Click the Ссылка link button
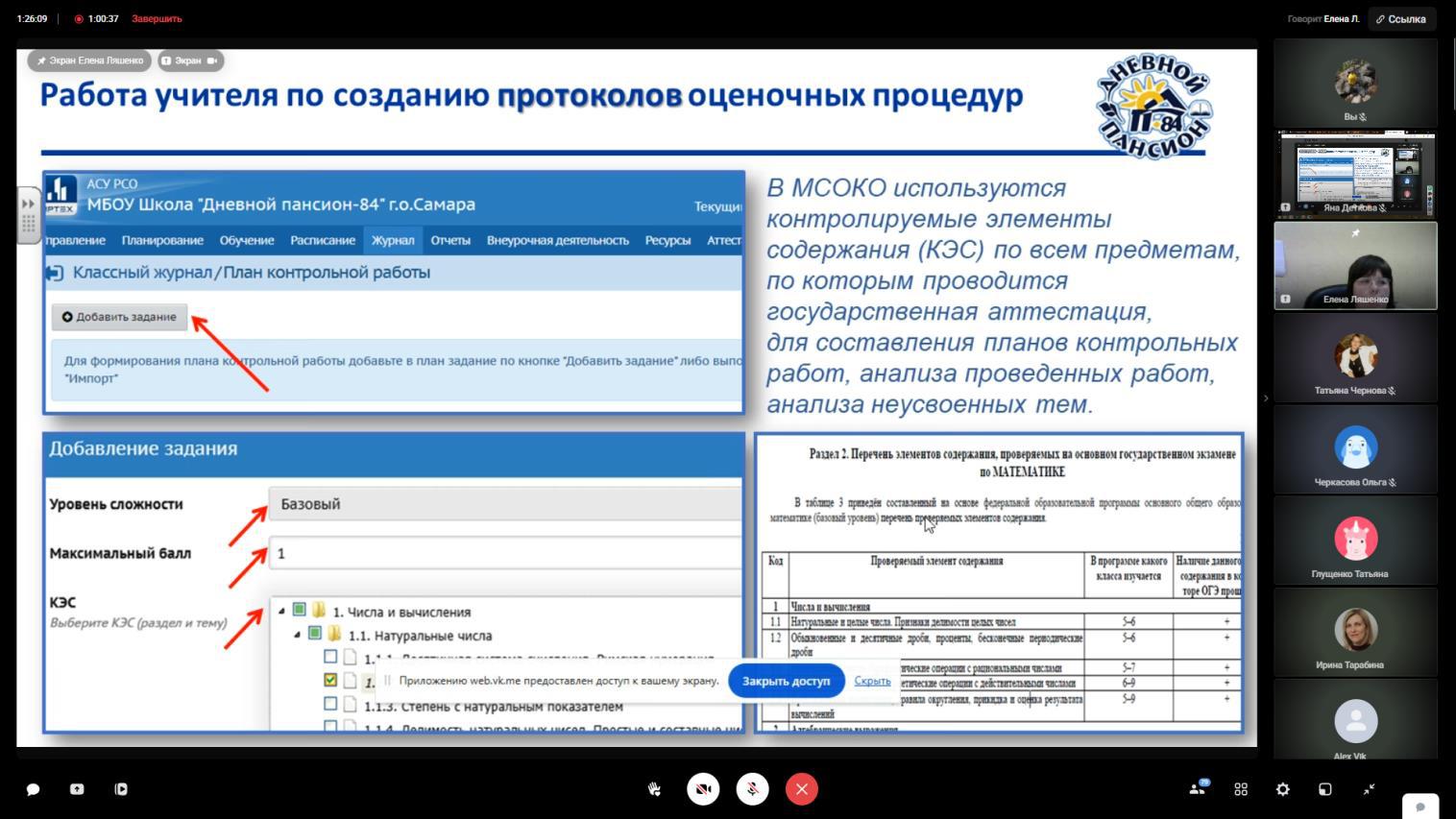Image resolution: width=1456 pixels, height=819 pixels. pyautogui.click(x=1402, y=18)
